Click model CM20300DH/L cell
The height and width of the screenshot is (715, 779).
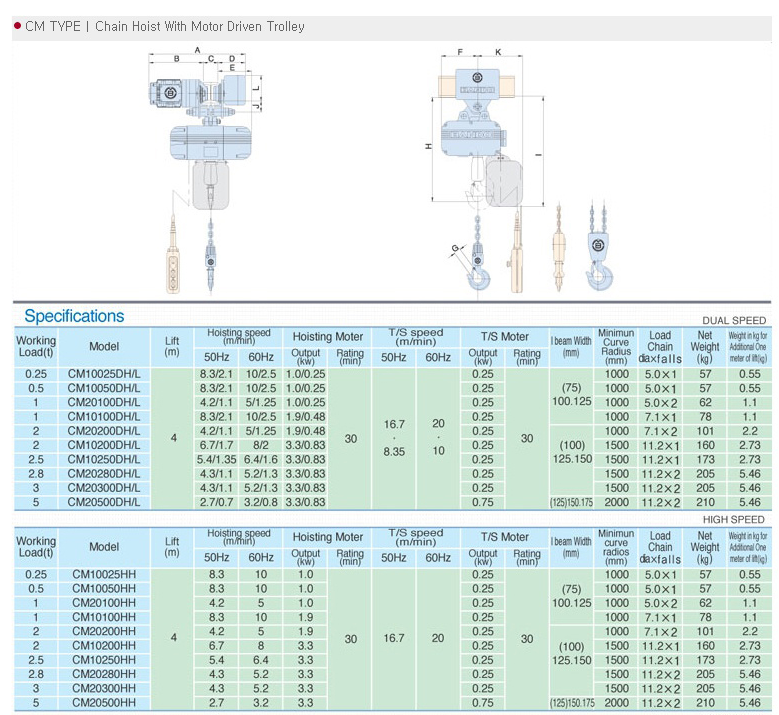104,488
